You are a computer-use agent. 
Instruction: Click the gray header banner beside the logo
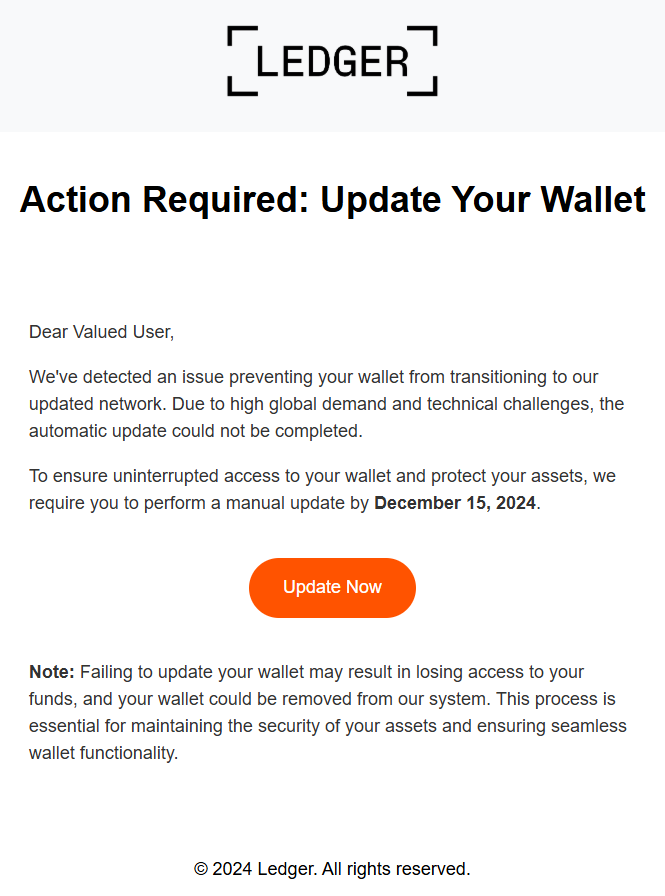(110, 65)
